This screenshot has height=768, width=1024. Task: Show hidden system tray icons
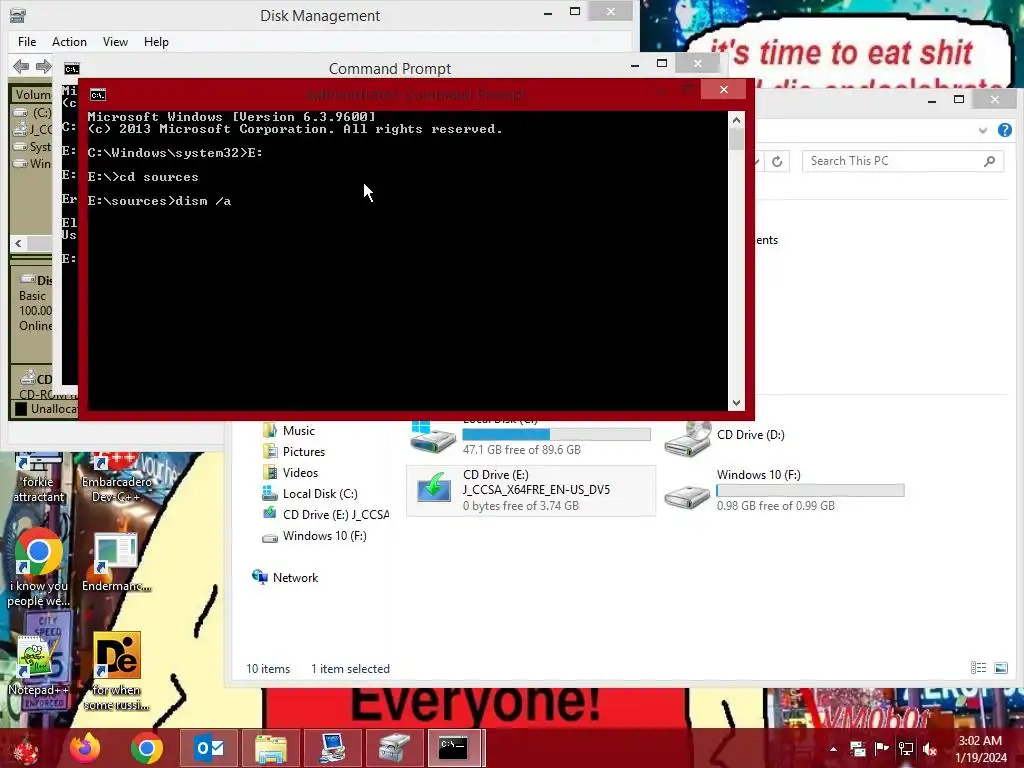click(x=833, y=749)
